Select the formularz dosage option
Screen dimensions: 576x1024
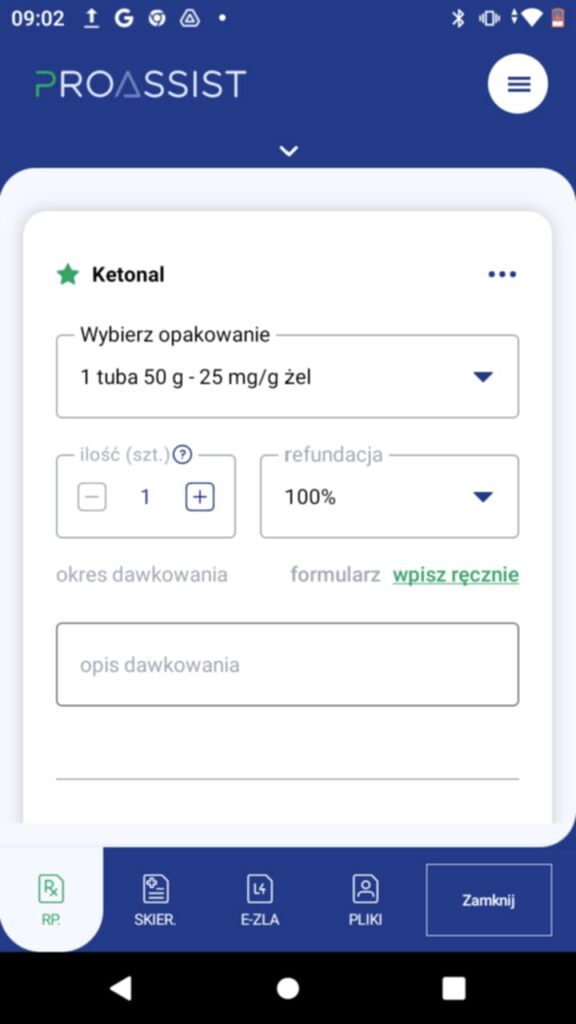335,575
